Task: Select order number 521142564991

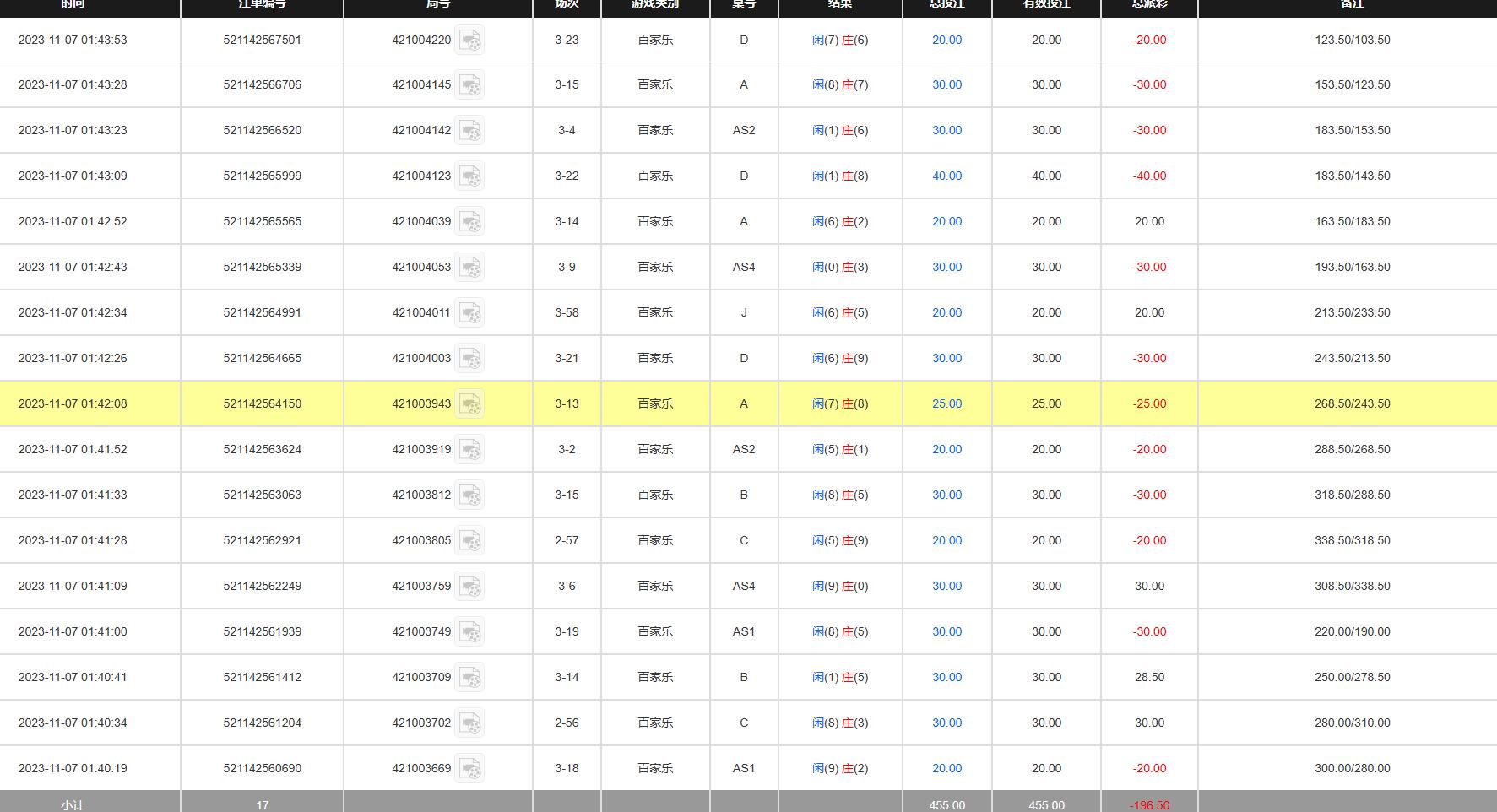Action: (263, 312)
